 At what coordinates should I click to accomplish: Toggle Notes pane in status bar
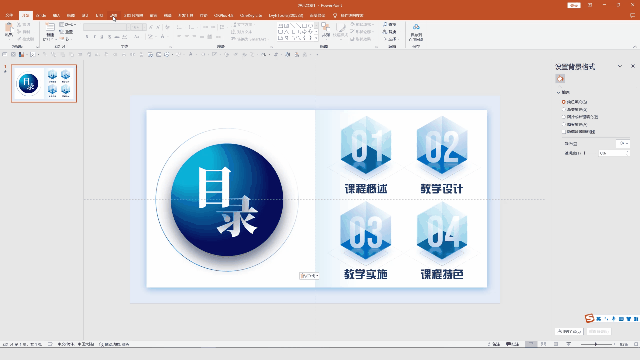pos(494,344)
